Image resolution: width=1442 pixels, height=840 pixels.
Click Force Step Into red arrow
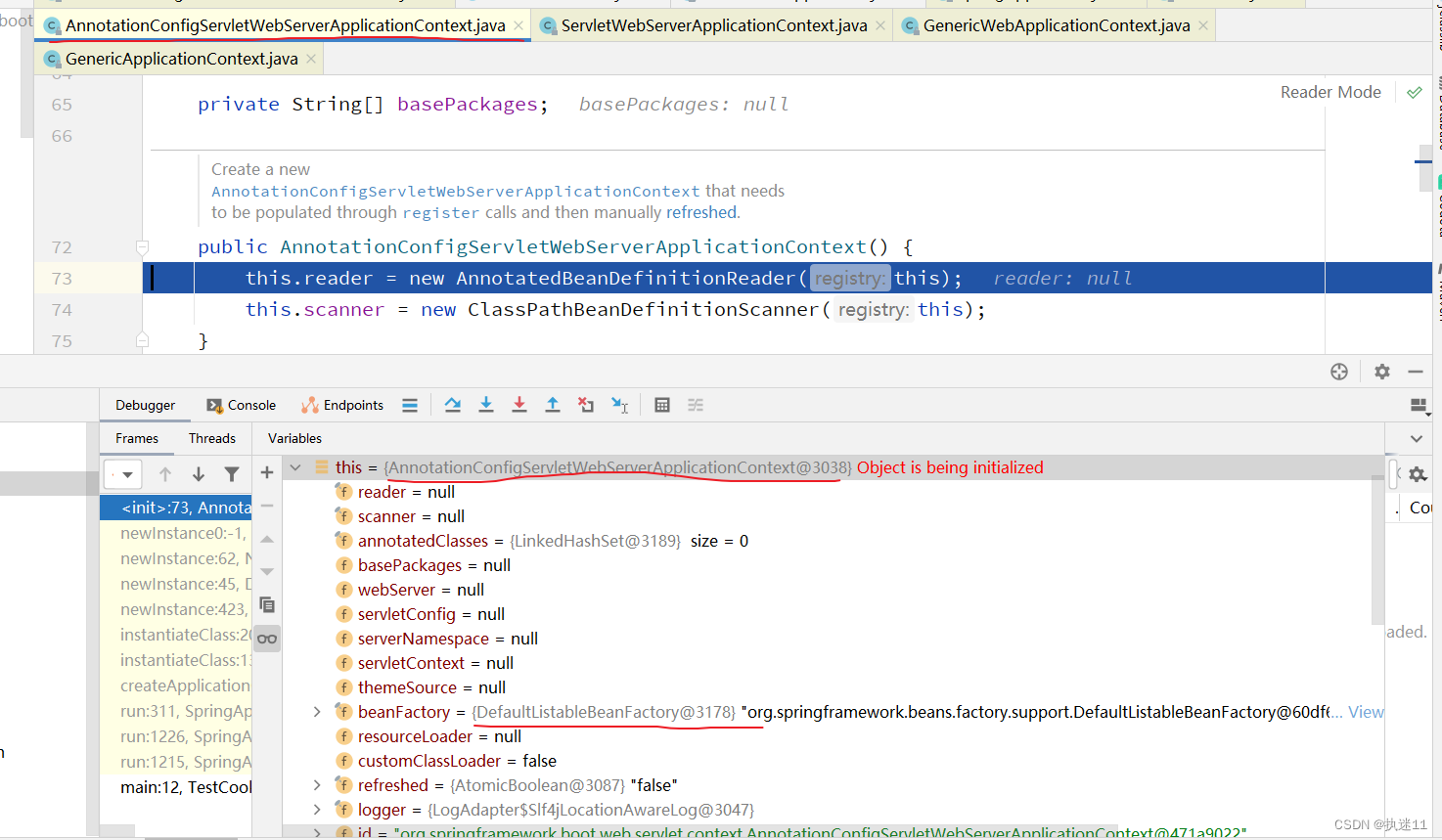[x=519, y=405]
